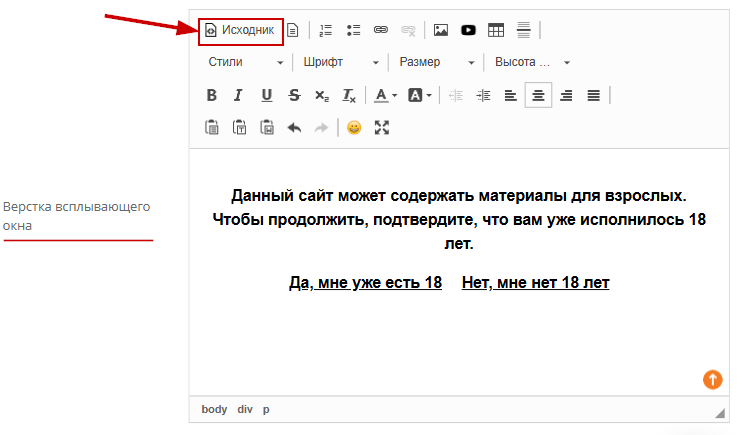Viewport: 740px width, 435px height.
Task: Open the Стили dropdown
Action: [x=245, y=62]
